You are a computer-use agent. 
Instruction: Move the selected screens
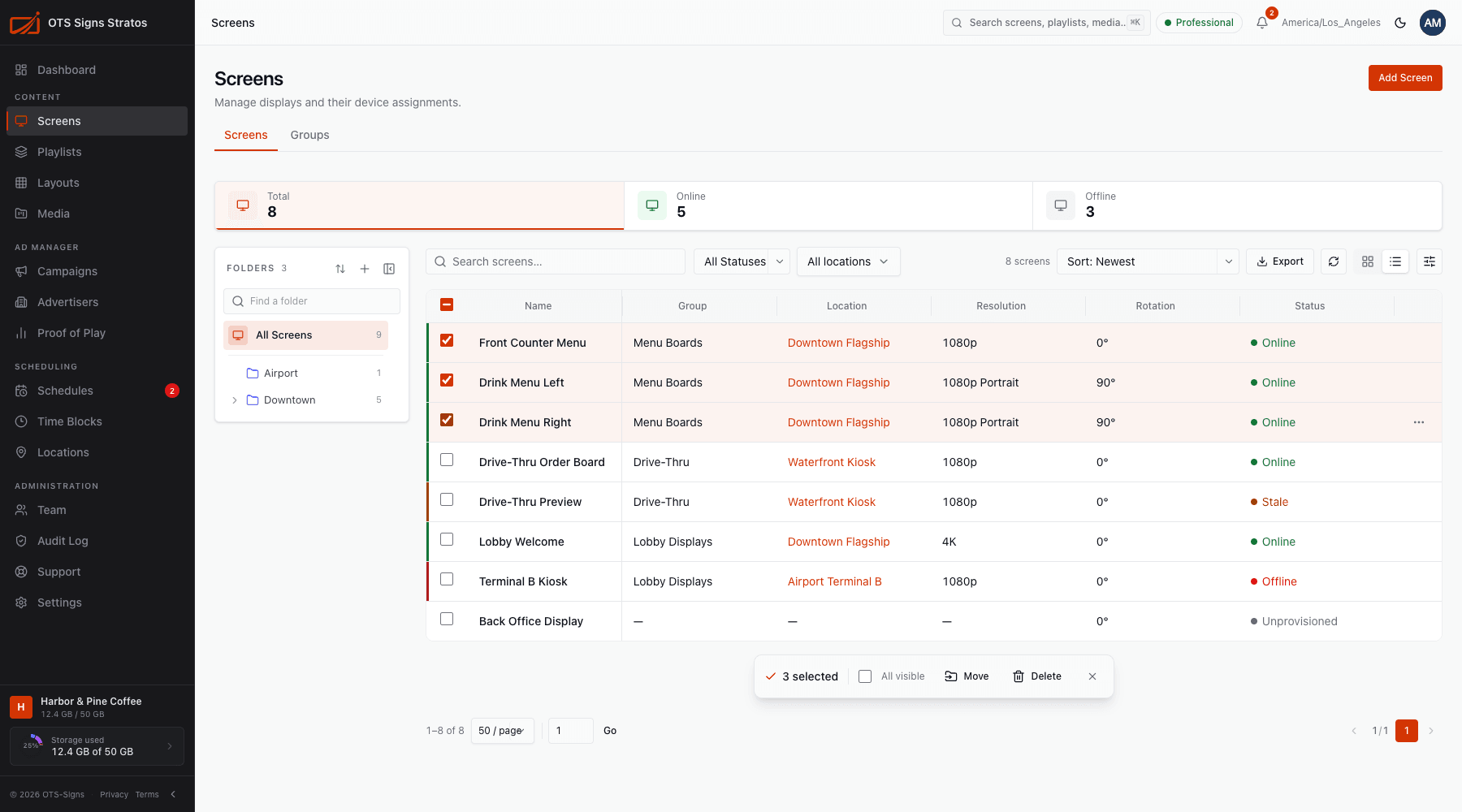967,676
